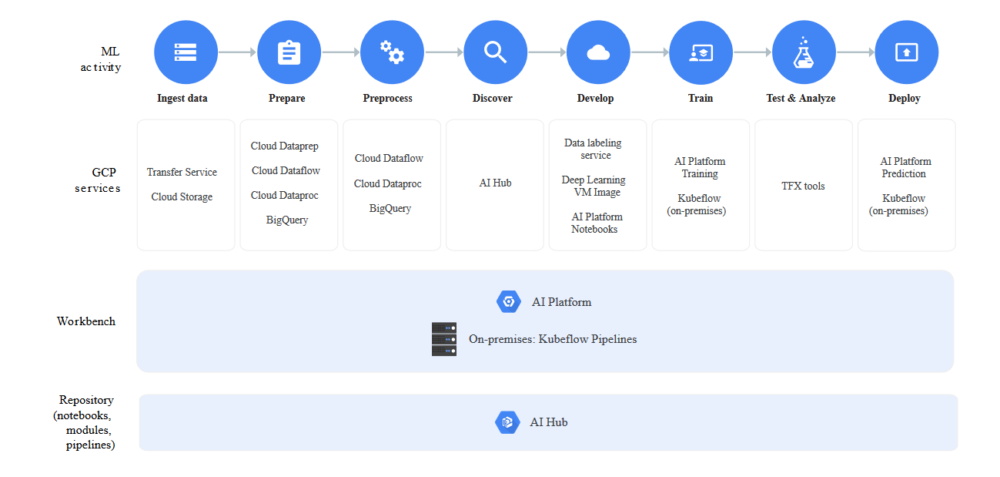This screenshot has width=1000, height=477.
Task: Click the AI Hub logo in Repository
Action: click(x=508, y=422)
